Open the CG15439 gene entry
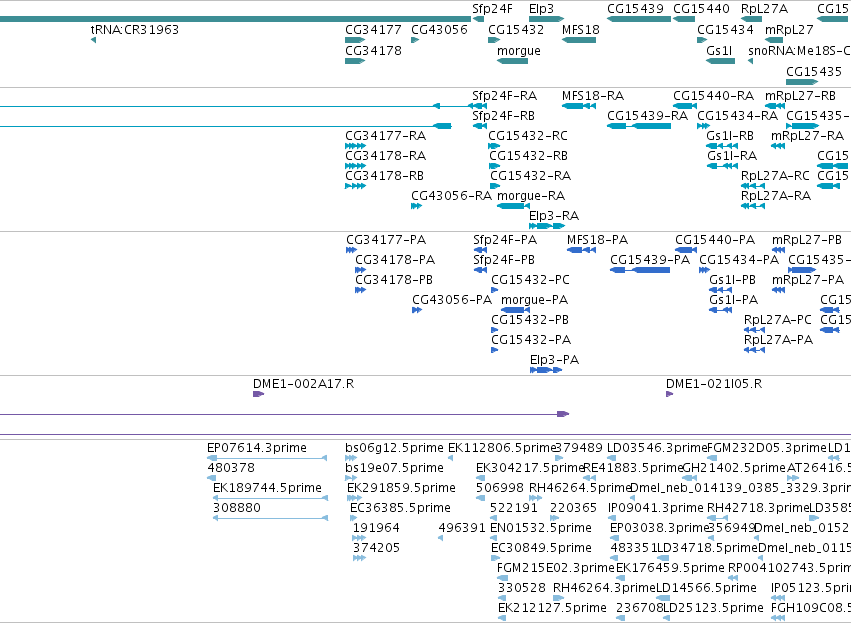The width and height of the screenshot is (851, 623). click(x=639, y=19)
